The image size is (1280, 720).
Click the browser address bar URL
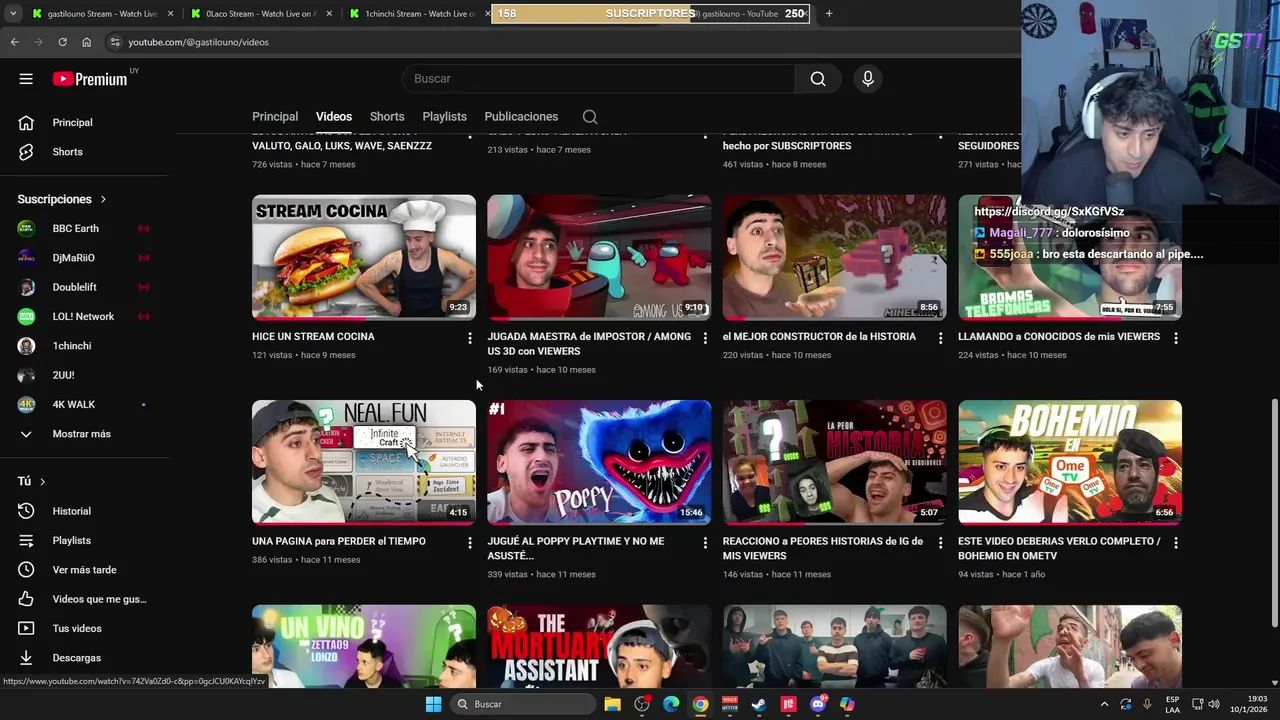(198, 42)
